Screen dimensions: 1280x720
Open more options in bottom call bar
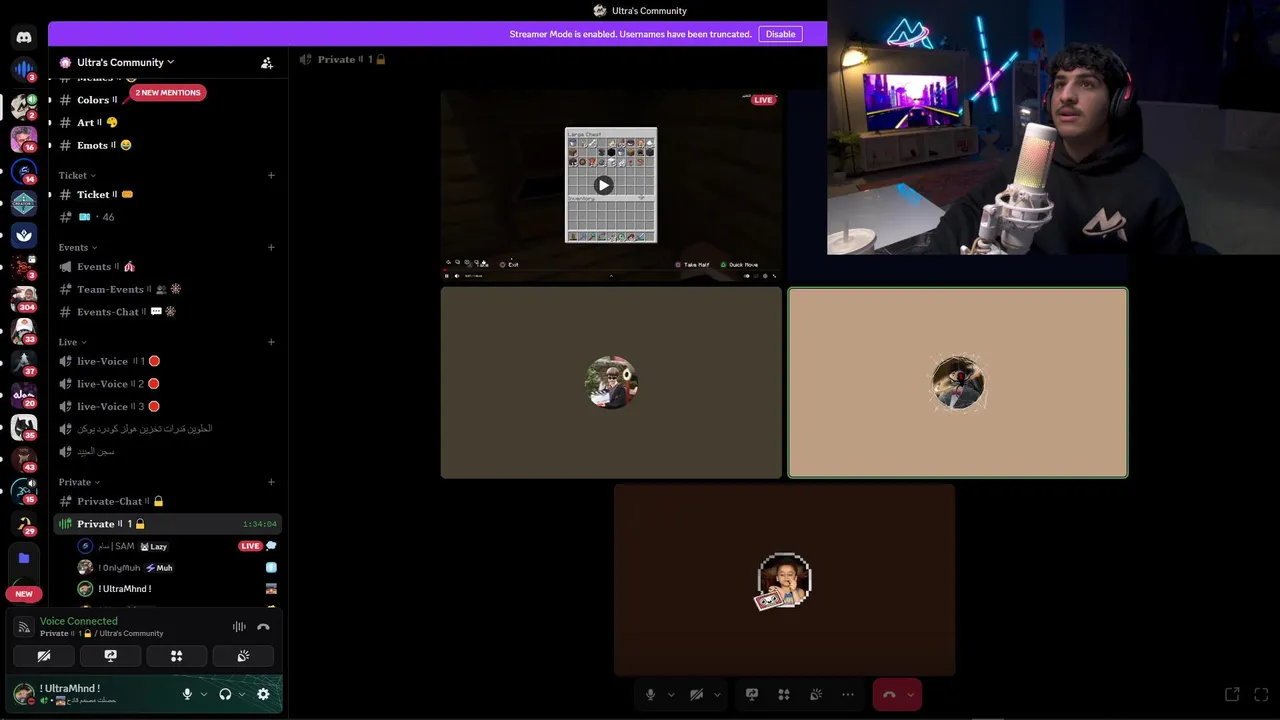pyautogui.click(x=848, y=694)
